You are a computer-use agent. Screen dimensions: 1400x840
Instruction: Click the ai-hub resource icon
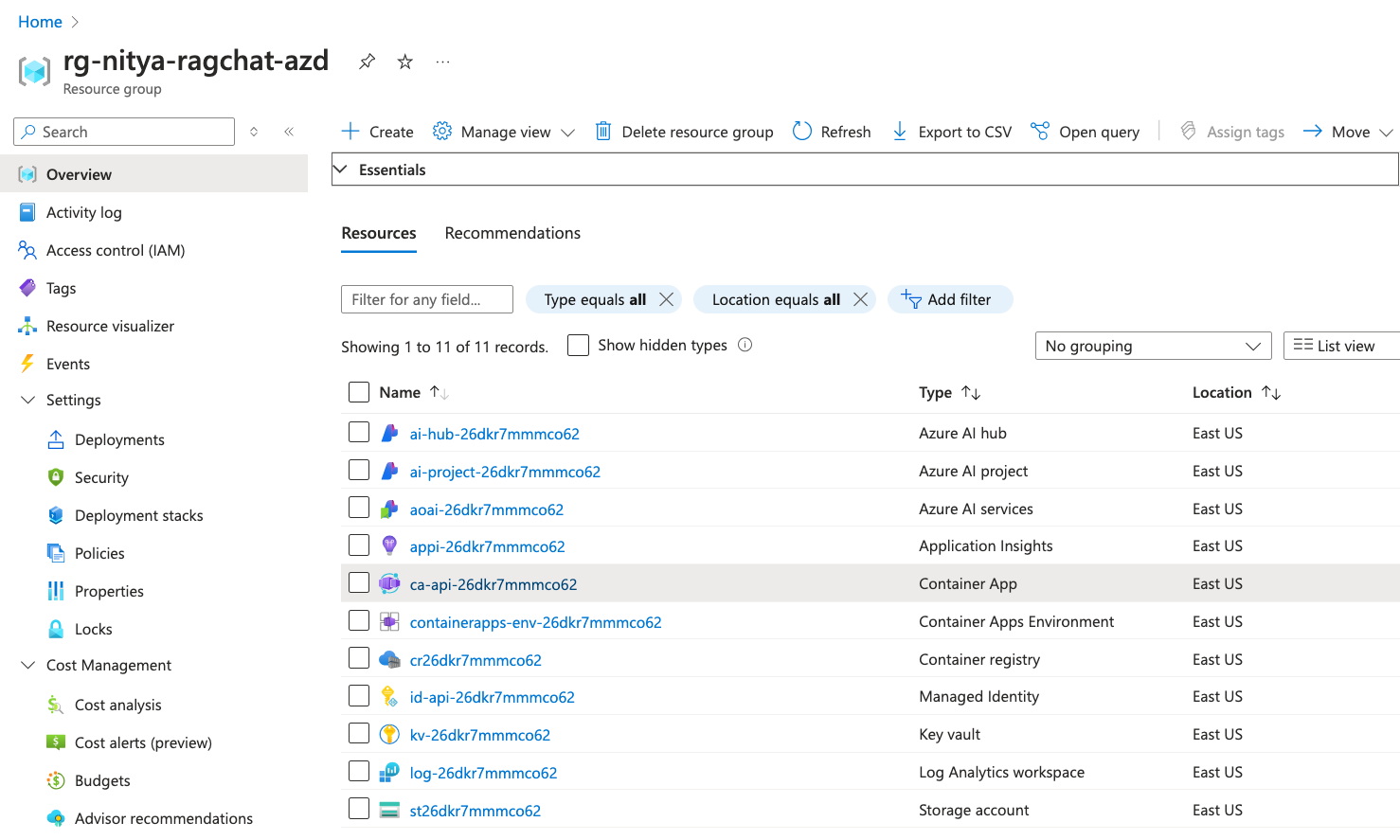389,433
